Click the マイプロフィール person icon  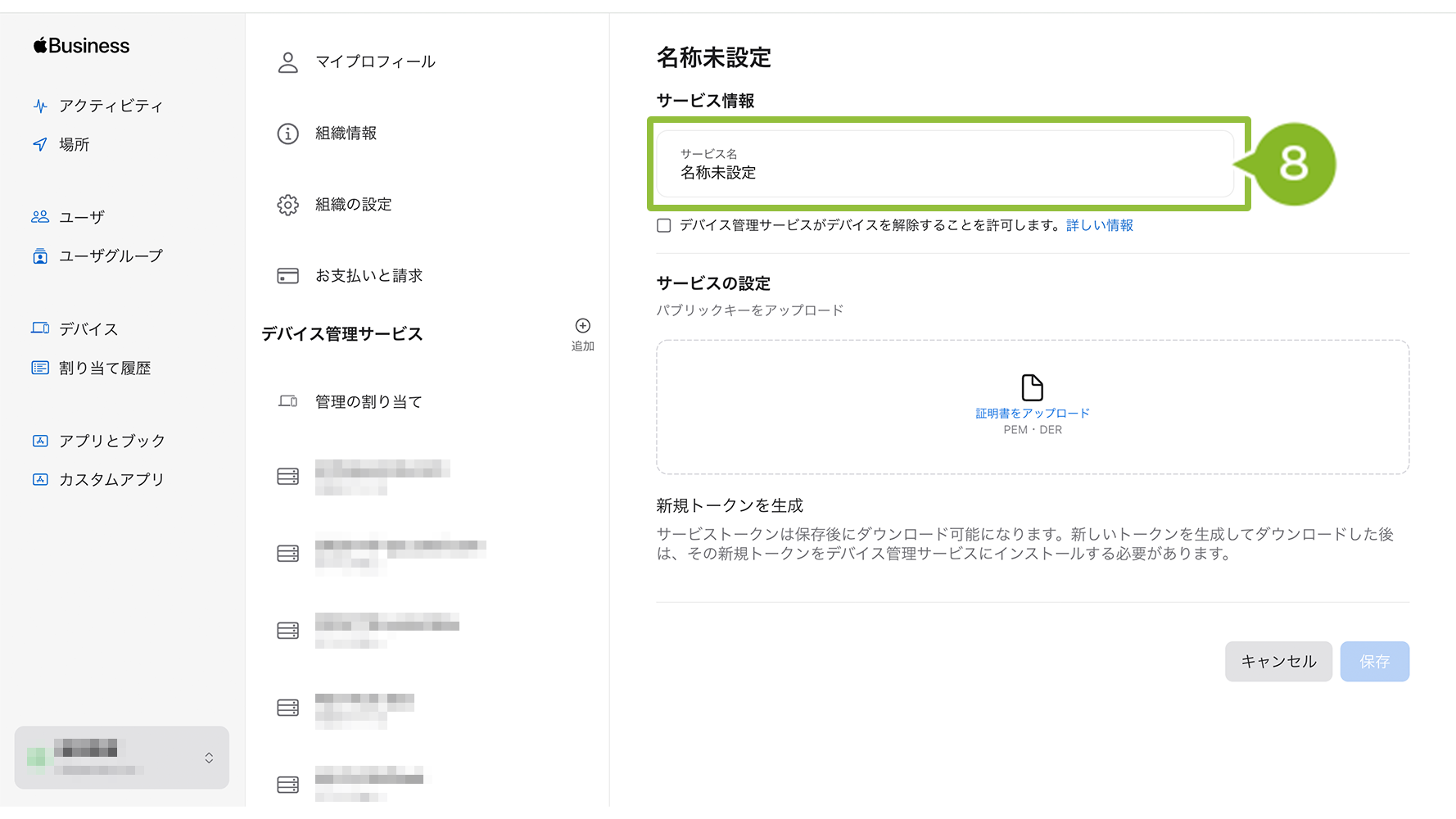(287, 62)
